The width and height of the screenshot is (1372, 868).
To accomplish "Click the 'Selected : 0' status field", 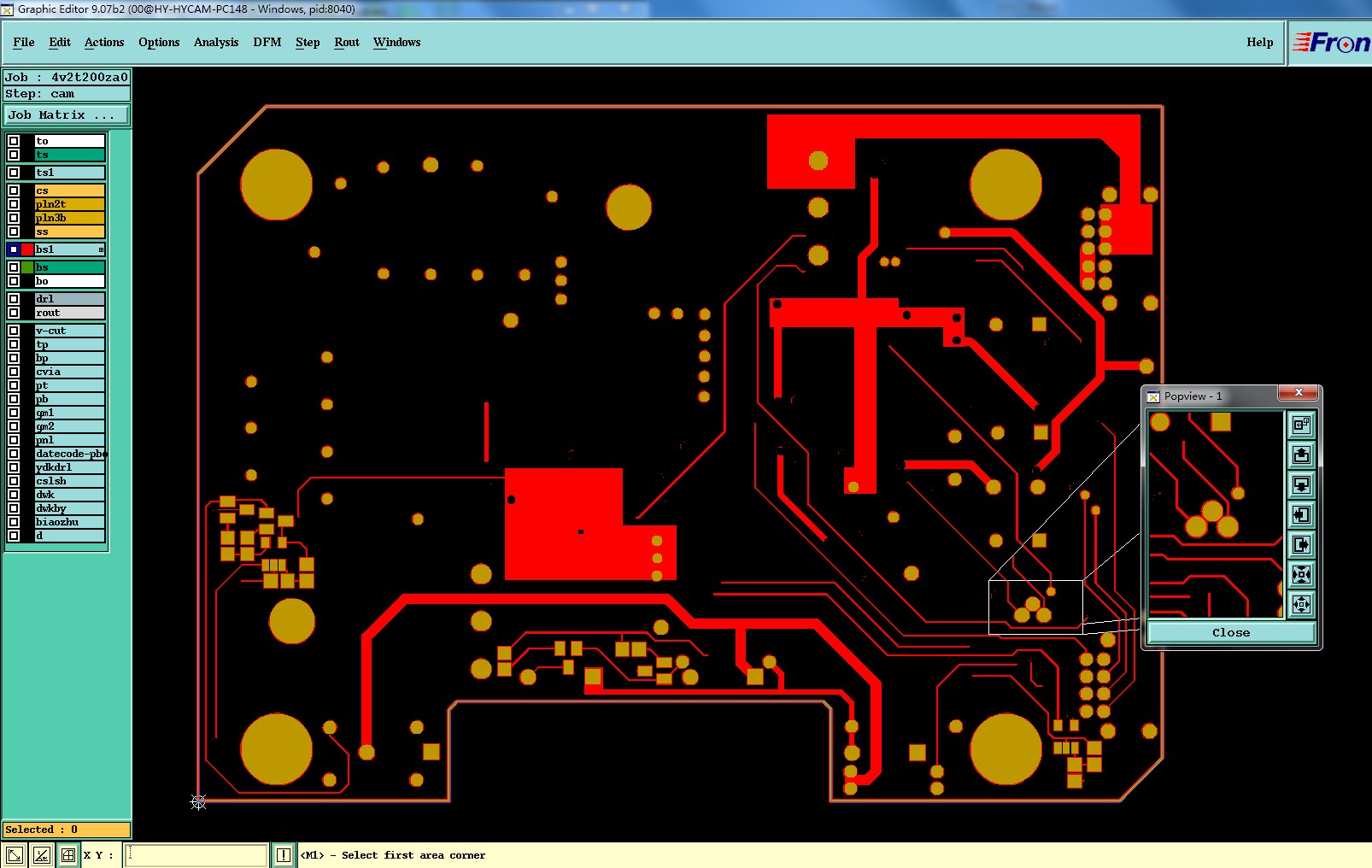I will coord(67,830).
